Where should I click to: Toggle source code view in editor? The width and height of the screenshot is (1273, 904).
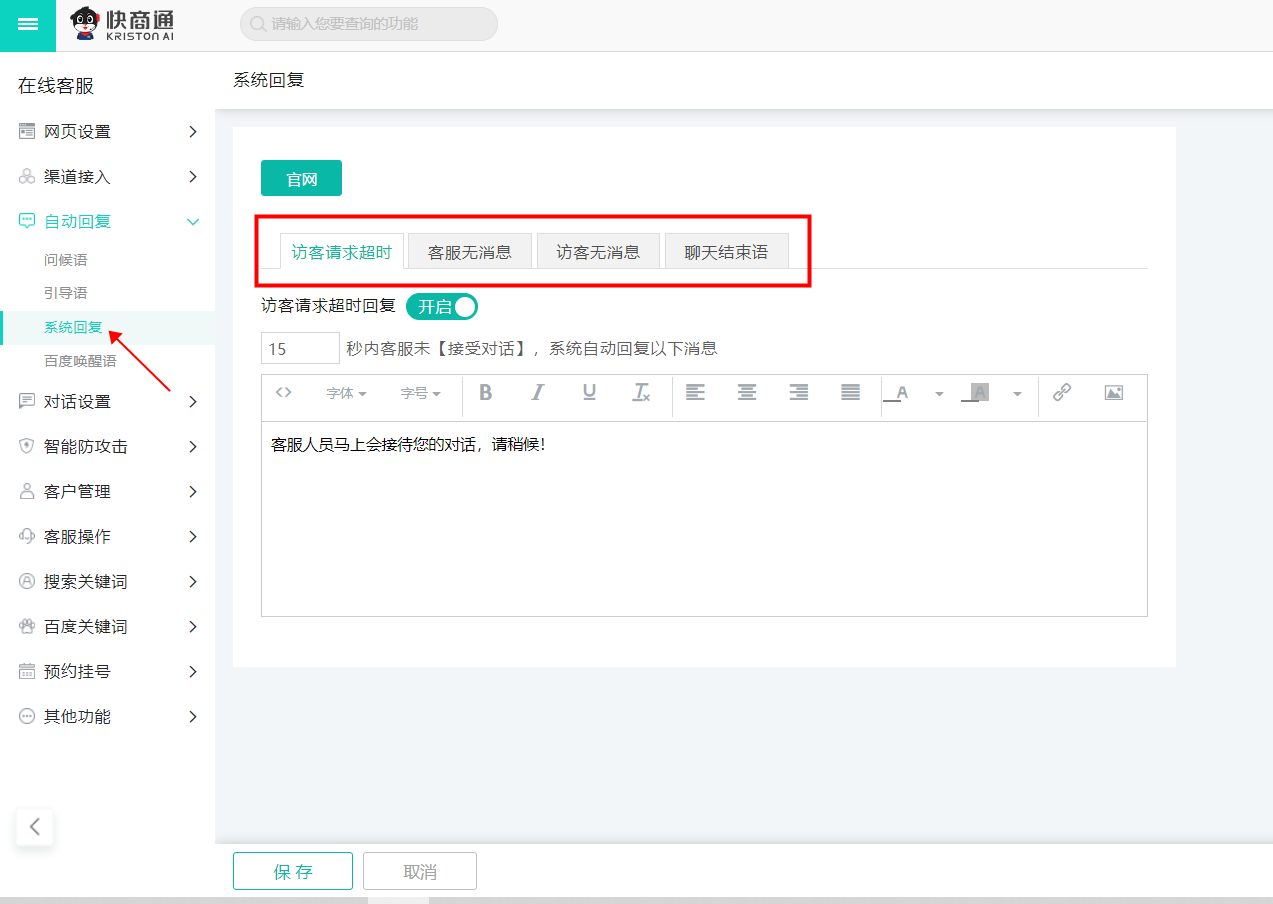pos(283,393)
